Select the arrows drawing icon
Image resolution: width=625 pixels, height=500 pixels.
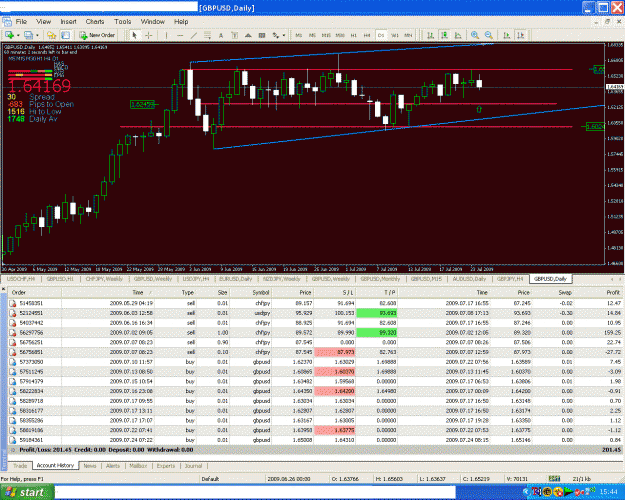click(275, 35)
